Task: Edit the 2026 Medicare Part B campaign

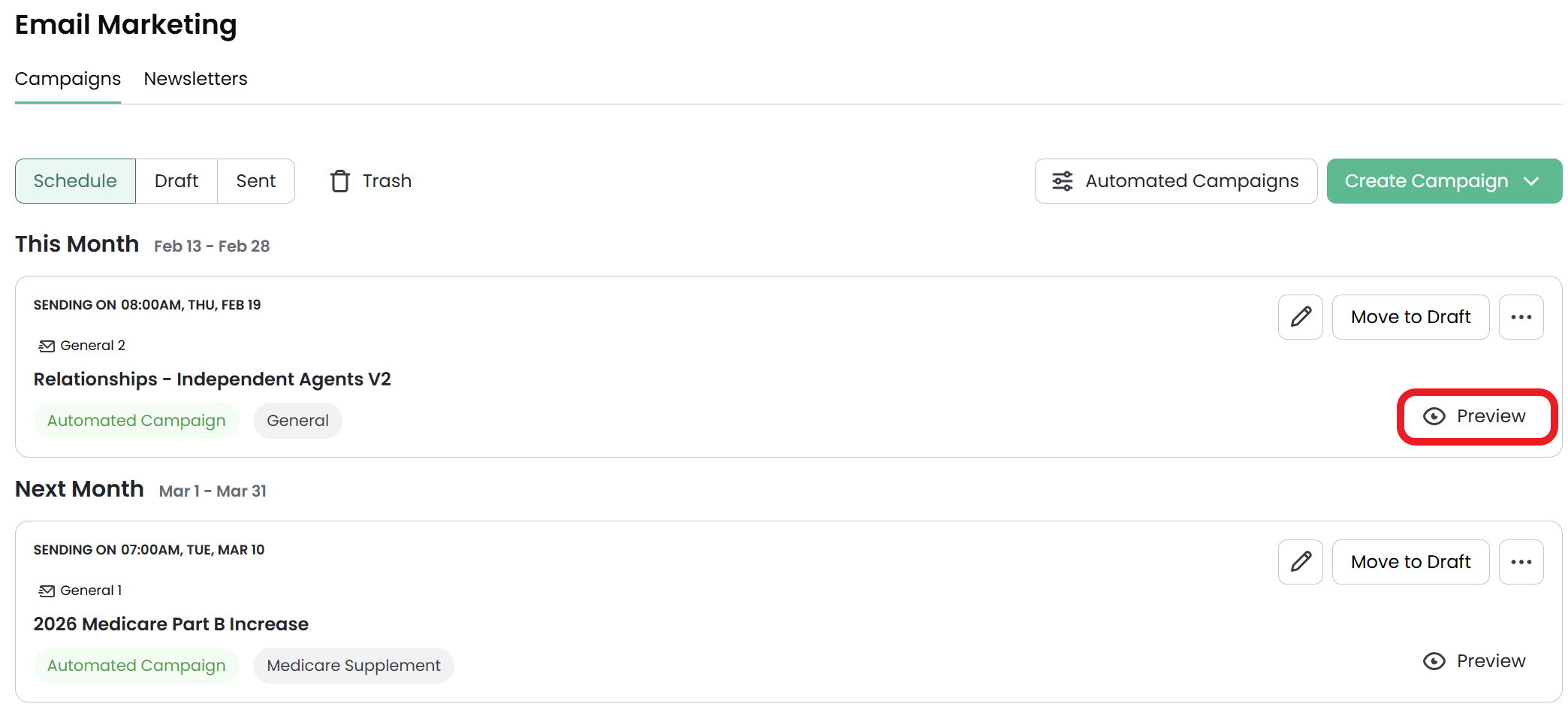Action: point(1300,562)
